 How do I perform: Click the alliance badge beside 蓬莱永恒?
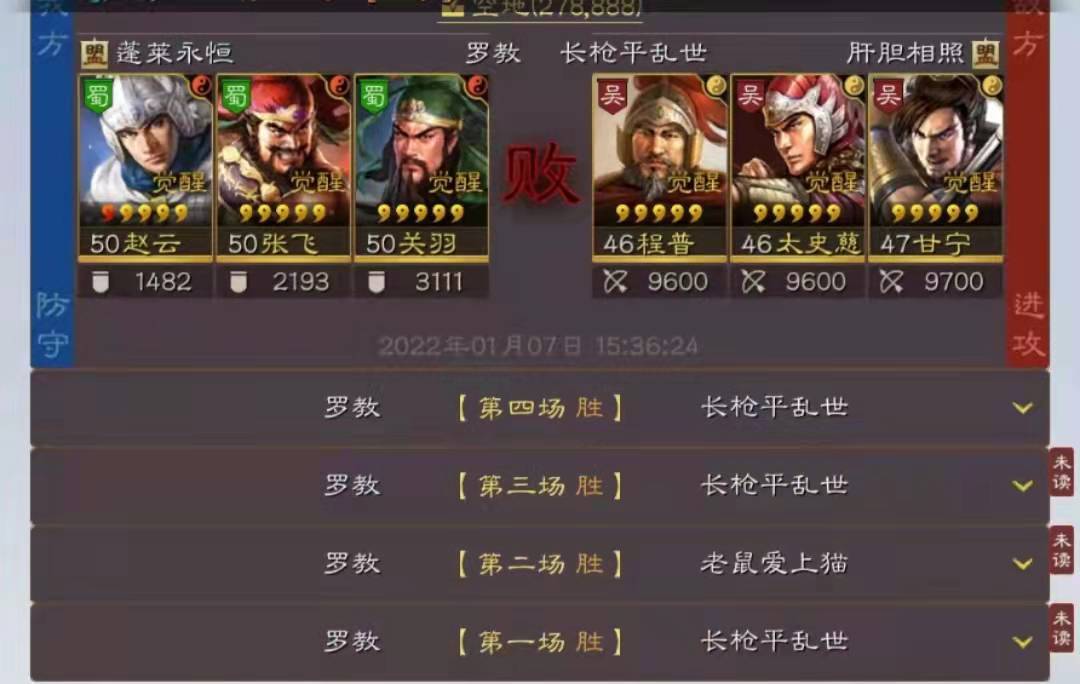(94, 54)
